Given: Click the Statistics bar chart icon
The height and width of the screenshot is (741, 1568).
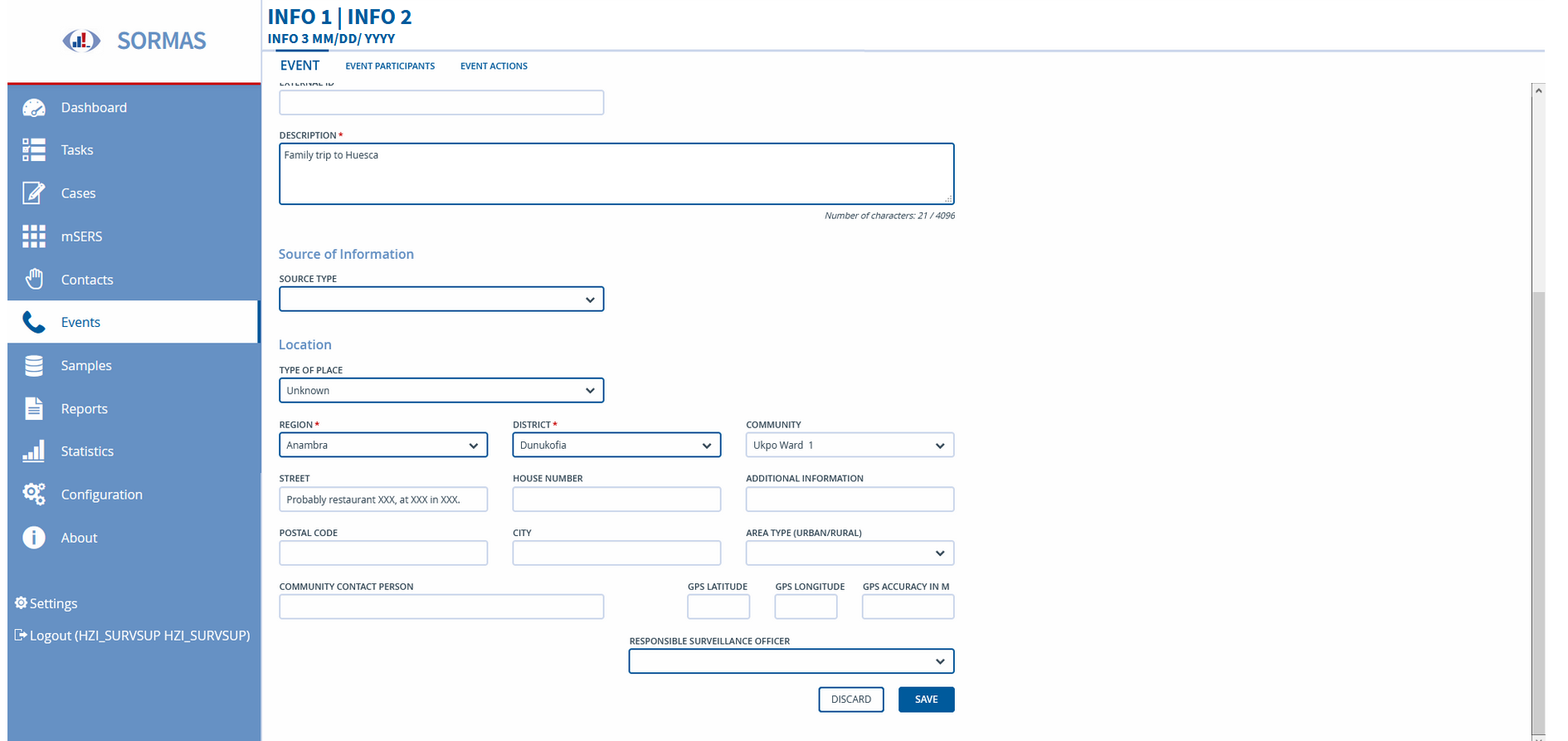Looking at the screenshot, I should click(x=34, y=451).
